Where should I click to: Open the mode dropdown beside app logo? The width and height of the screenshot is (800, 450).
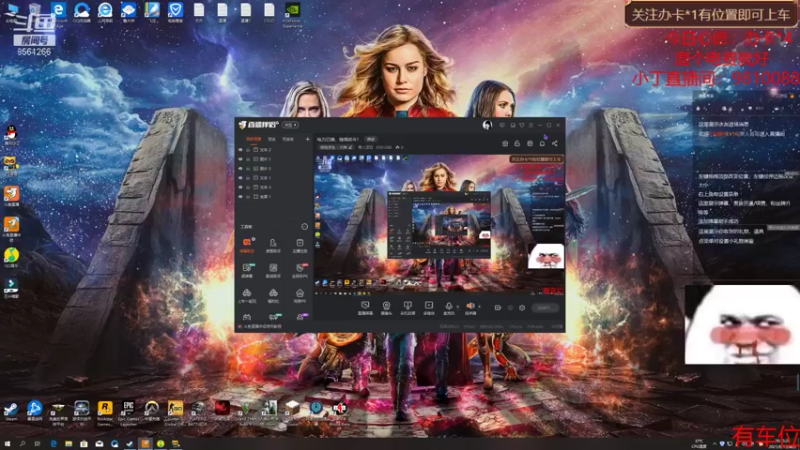click(x=290, y=125)
